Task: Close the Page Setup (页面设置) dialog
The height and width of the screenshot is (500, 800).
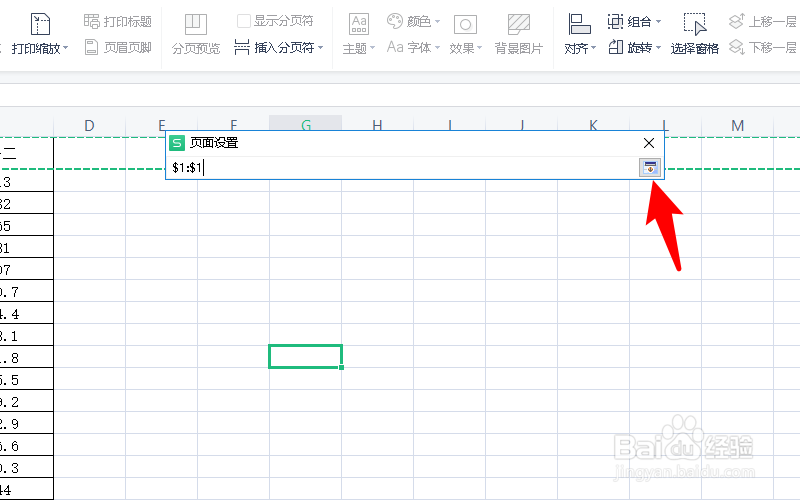Action: click(649, 143)
